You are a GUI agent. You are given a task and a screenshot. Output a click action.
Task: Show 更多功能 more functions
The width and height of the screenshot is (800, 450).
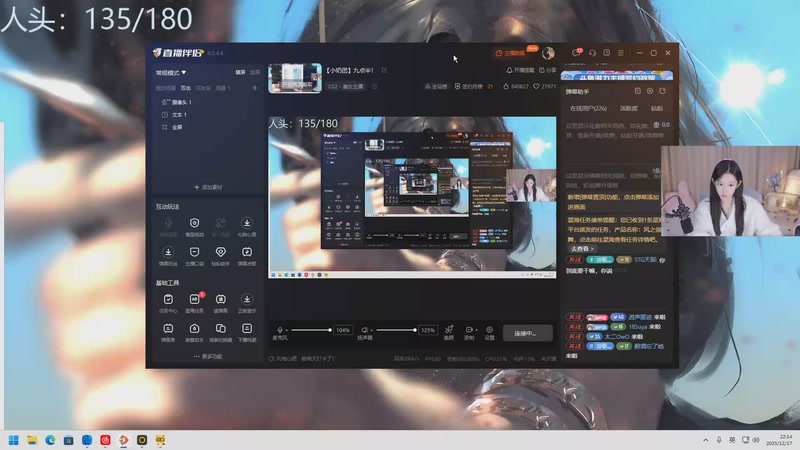click(x=208, y=357)
